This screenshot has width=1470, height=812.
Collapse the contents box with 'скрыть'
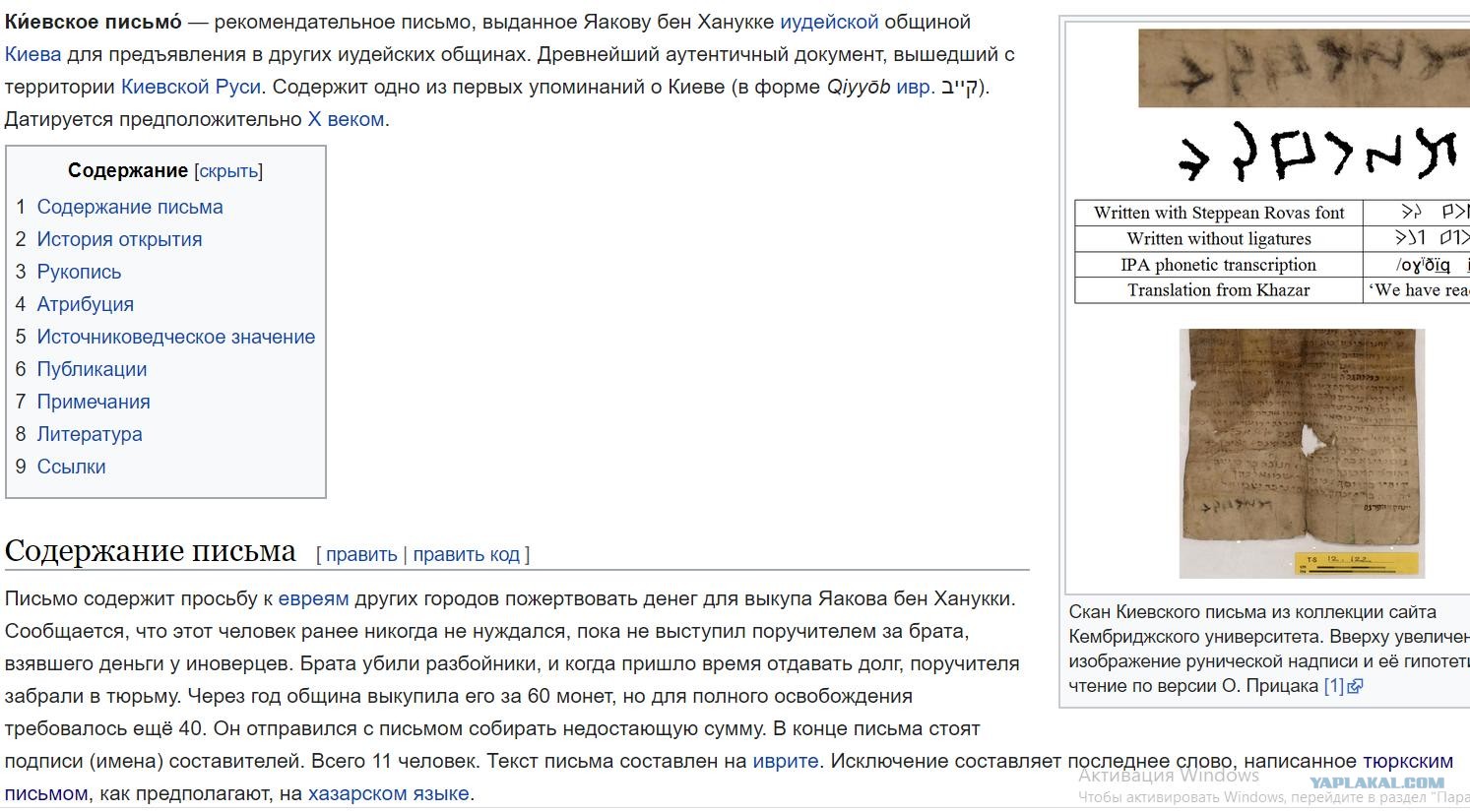(228, 171)
